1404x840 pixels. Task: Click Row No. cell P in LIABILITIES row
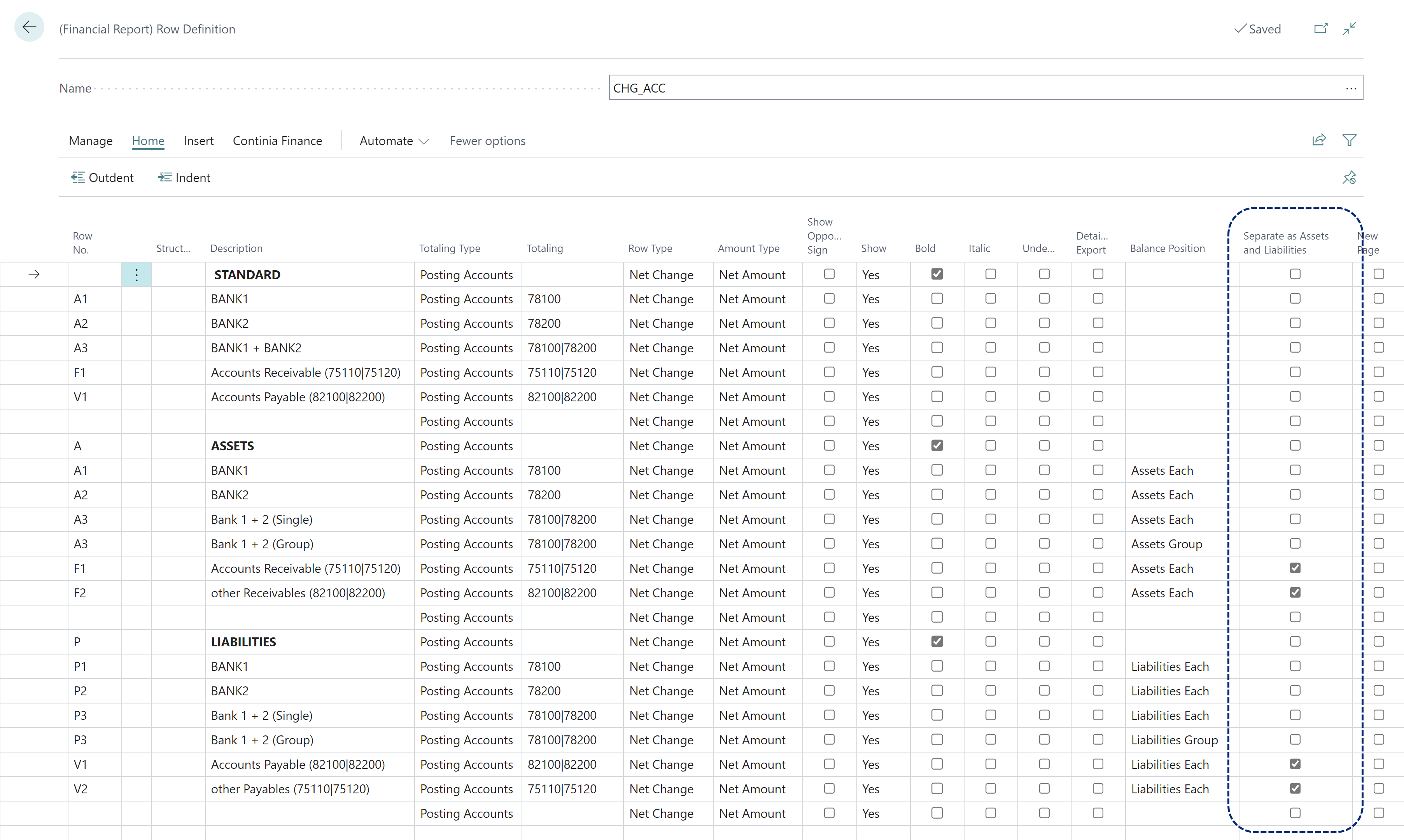click(95, 642)
